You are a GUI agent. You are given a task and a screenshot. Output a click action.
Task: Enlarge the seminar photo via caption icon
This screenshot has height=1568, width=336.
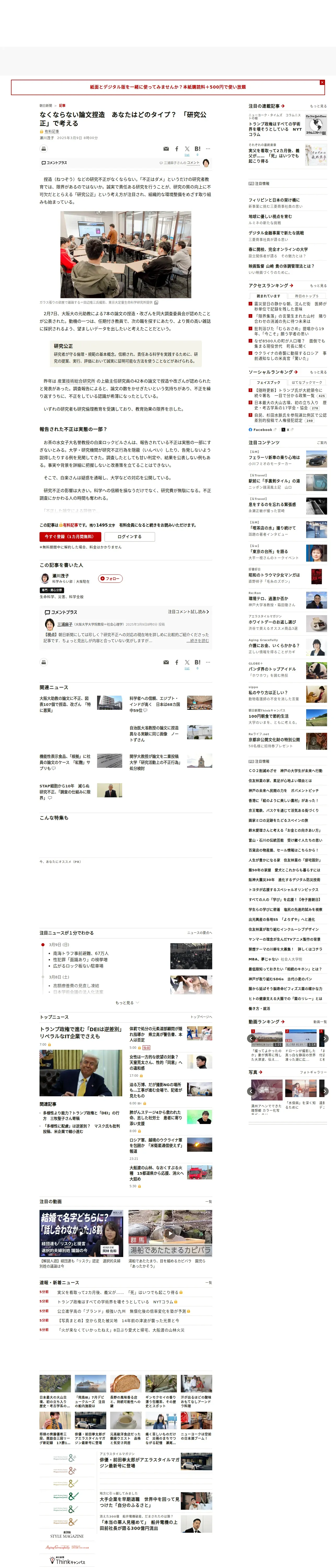point(156,303)
